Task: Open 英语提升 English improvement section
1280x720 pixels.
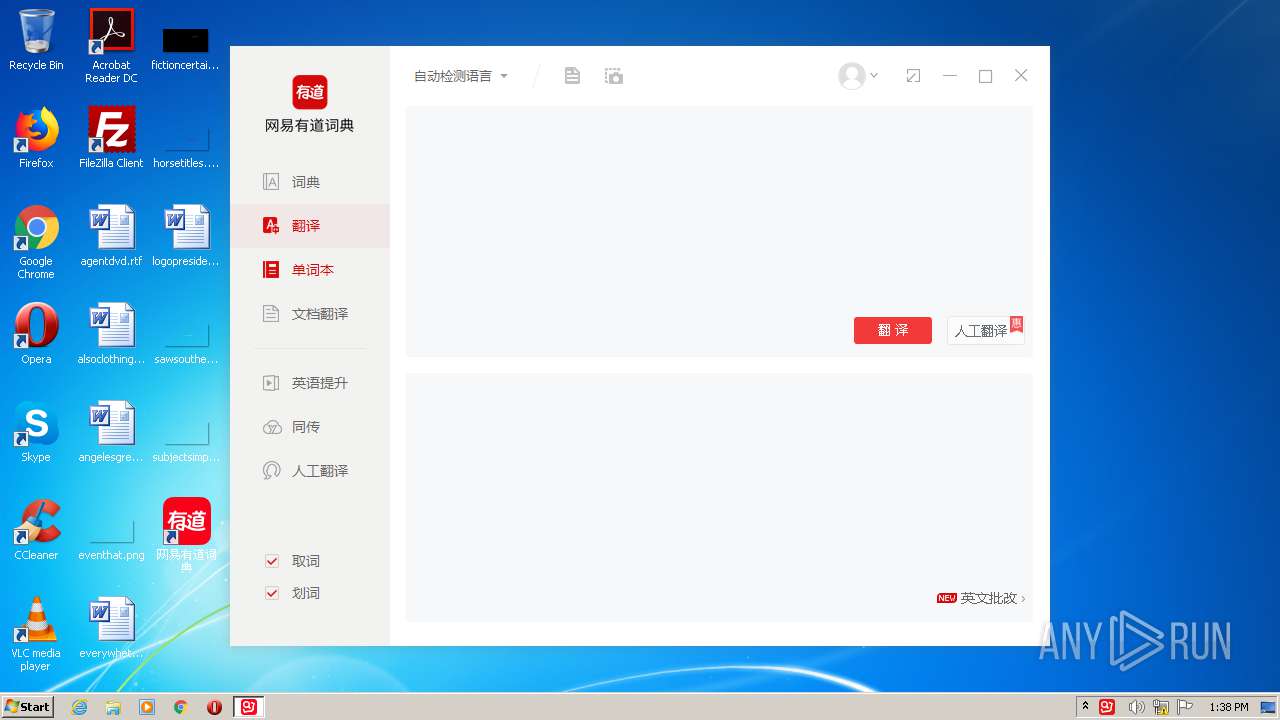Action: (309, 383)
